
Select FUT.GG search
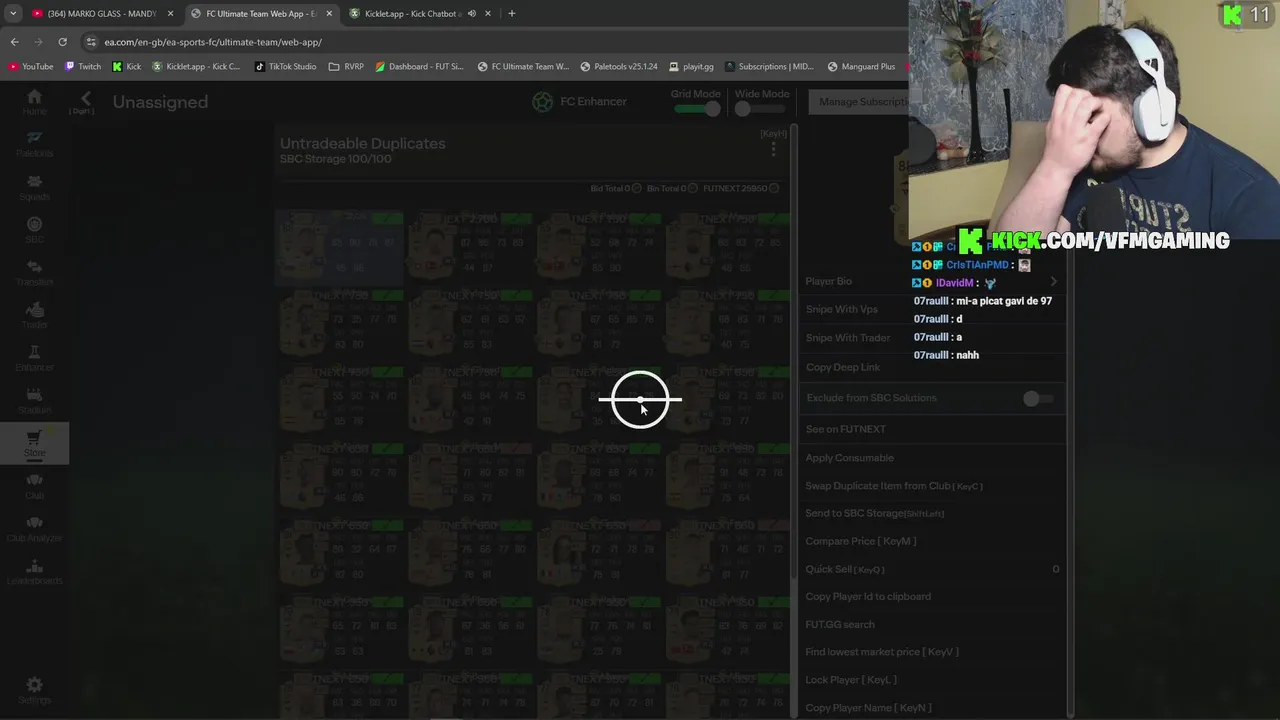(x=933, y=624)
